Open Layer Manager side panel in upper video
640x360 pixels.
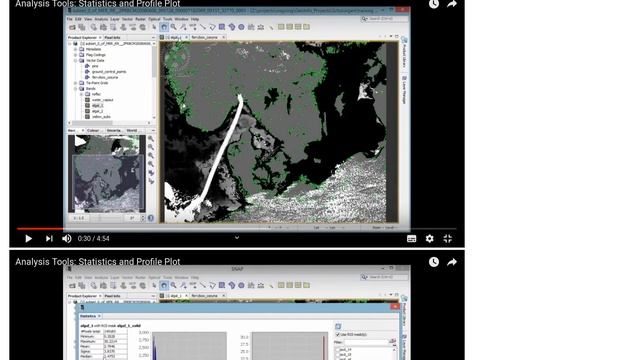404,90
